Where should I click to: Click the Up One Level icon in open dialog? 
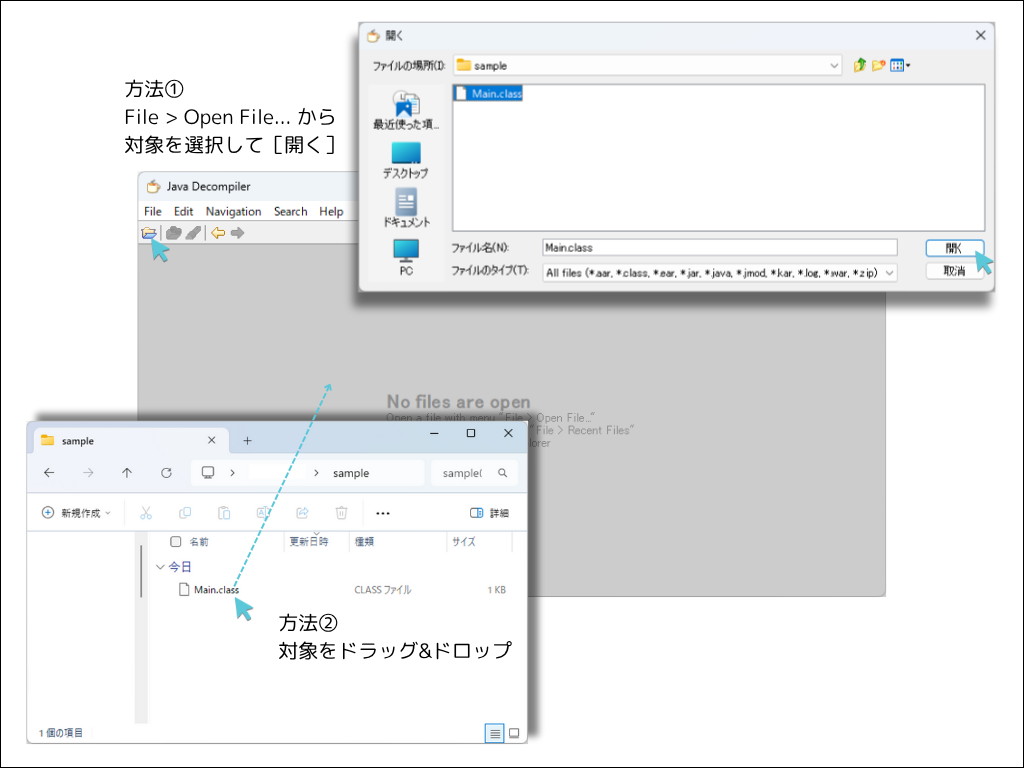(x=859, y=66)
